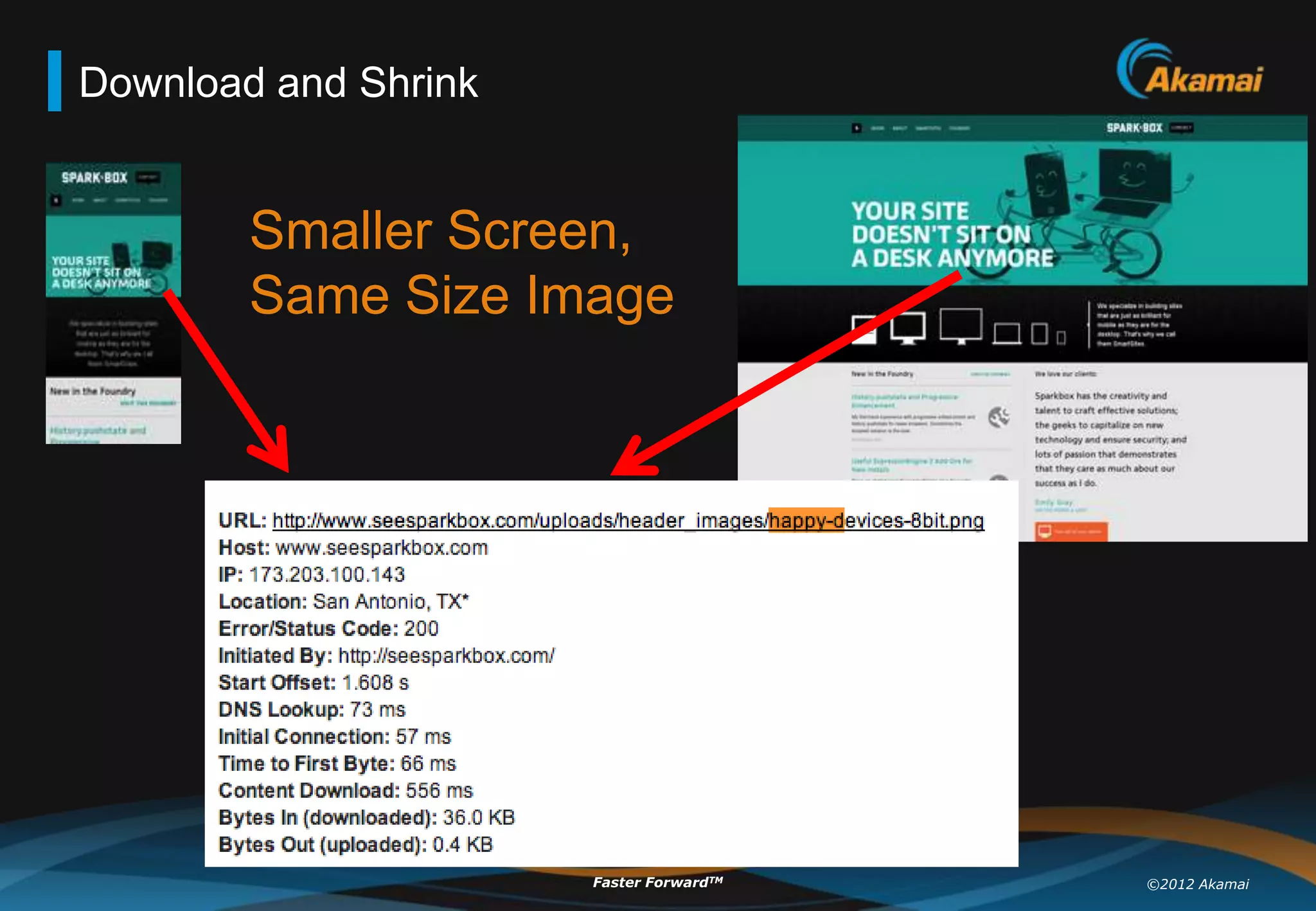Click SPARK·BOX logo in mobile screenshot
The height and width of the screenshot is (911, 1316).
point(94,177)
